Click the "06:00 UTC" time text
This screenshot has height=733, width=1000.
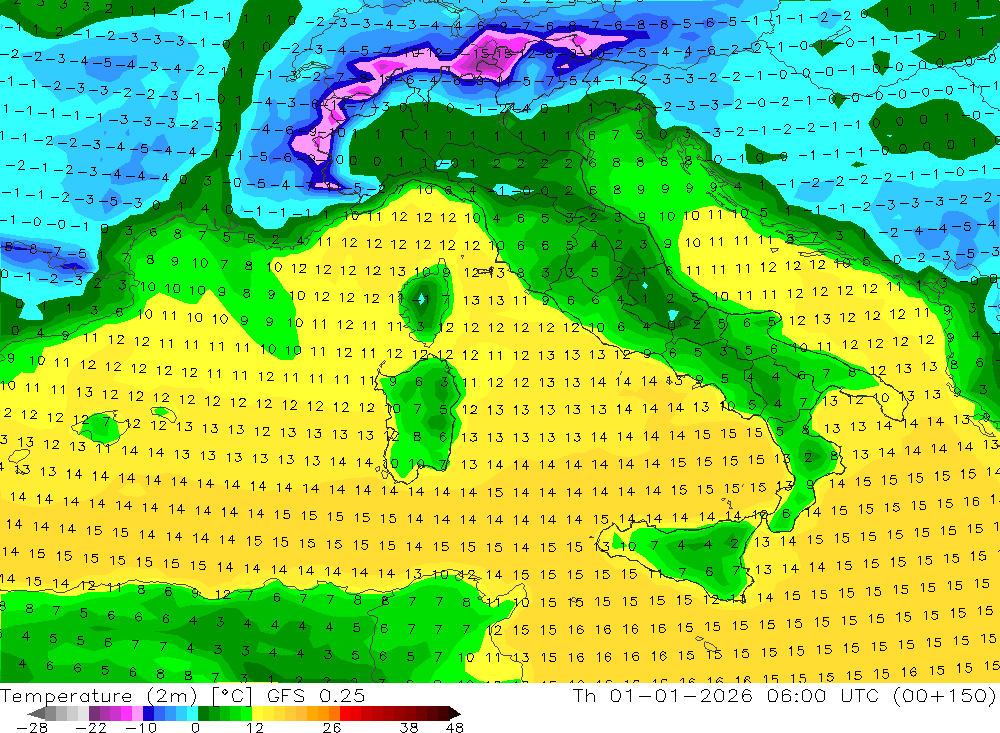tap(823, 695)
